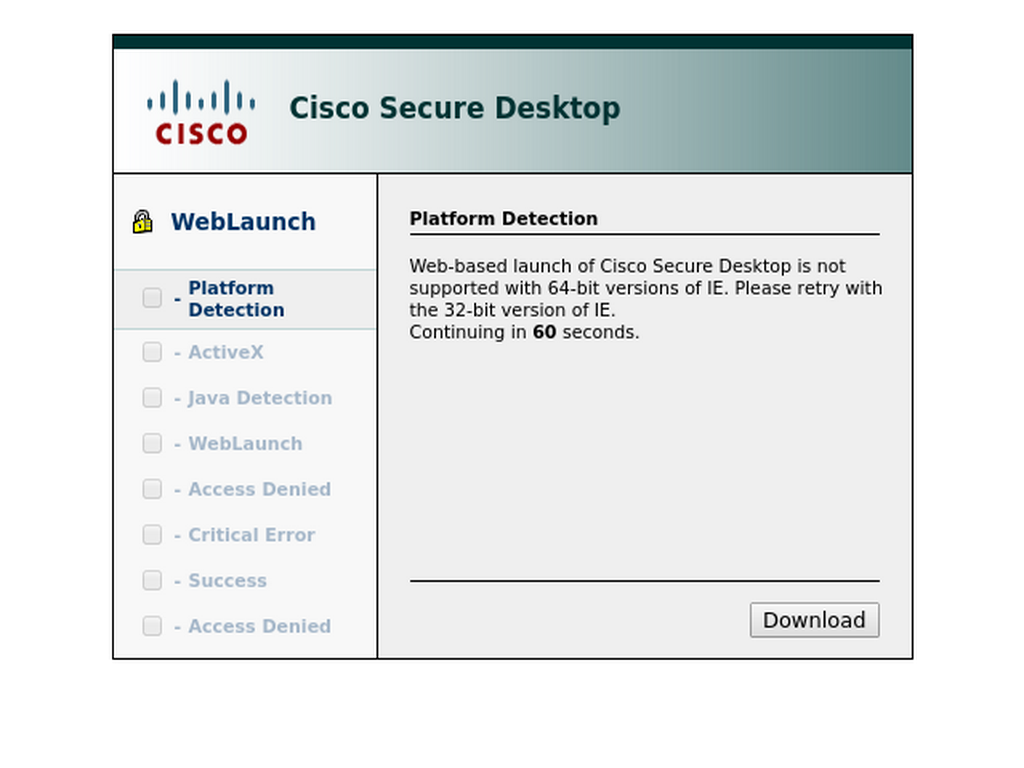1024x768 pixels.
Task: Toggle the Platform Detection checkbox
Action: (x=152, y=298)
